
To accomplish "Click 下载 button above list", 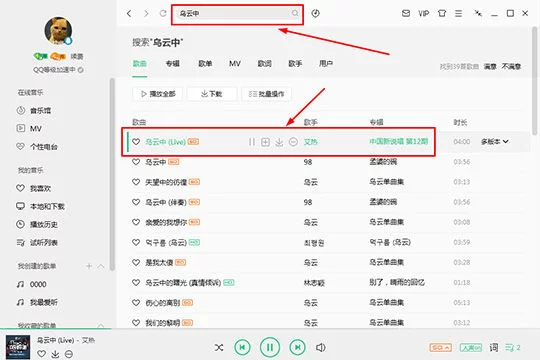I will tap(212, 94).
